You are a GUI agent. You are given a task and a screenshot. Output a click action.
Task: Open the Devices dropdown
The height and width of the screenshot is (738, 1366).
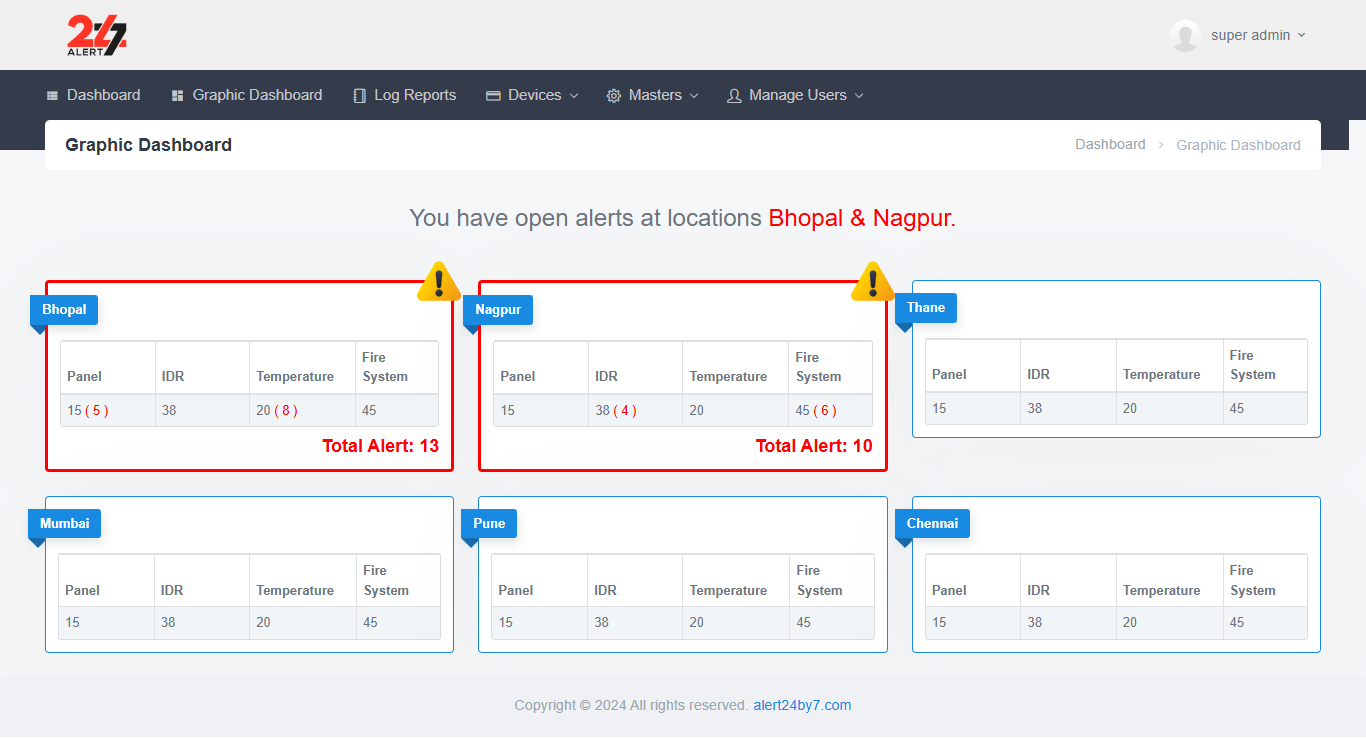[x=531, y=95]
